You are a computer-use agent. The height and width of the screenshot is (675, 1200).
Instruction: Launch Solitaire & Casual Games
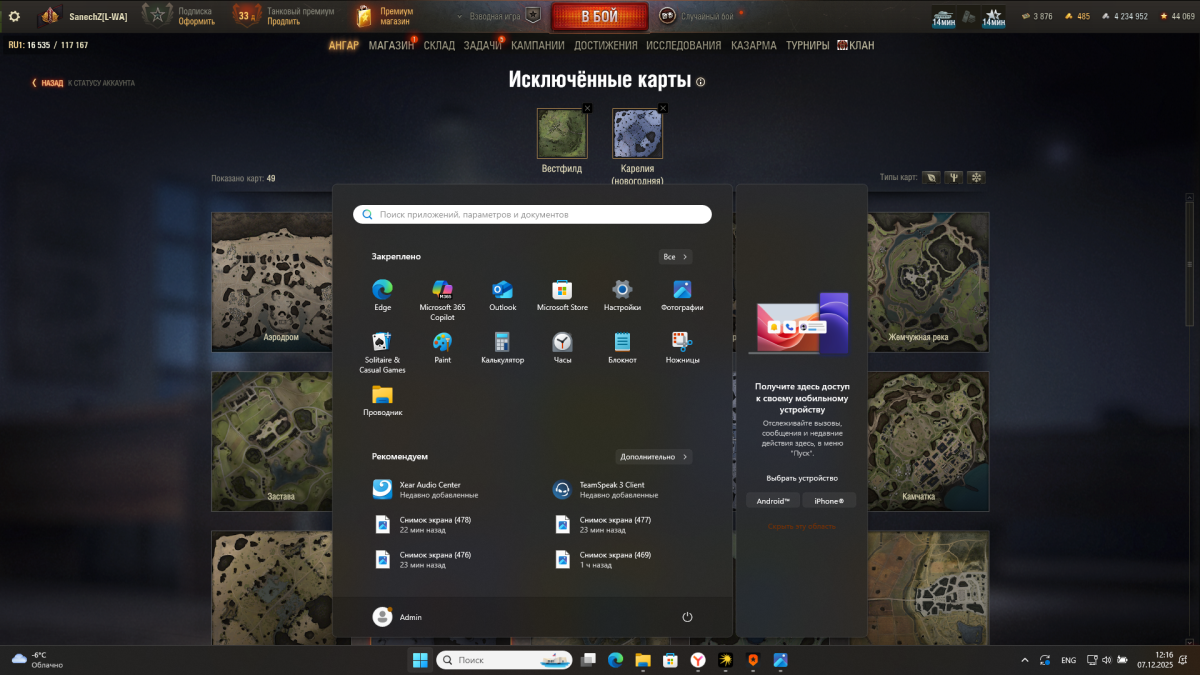coord(382,352)
